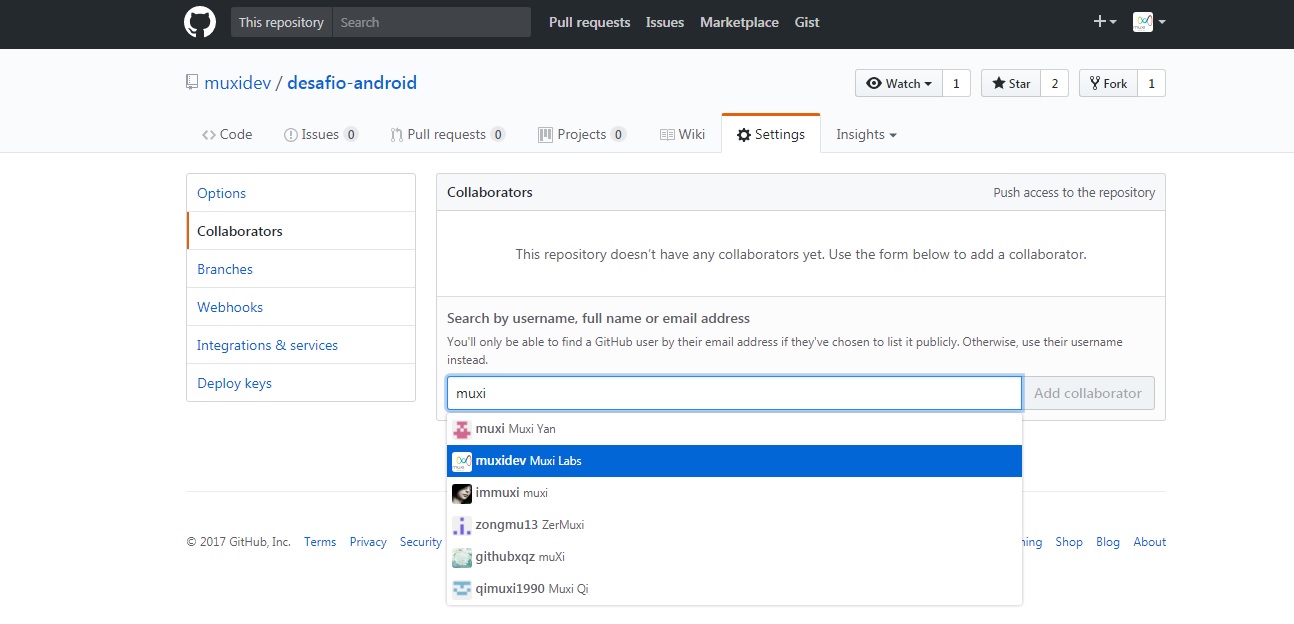Click the Wiki book icon
Viewport: 1294px width, 624px height.
pyautogui.click(x=667, y=135)
